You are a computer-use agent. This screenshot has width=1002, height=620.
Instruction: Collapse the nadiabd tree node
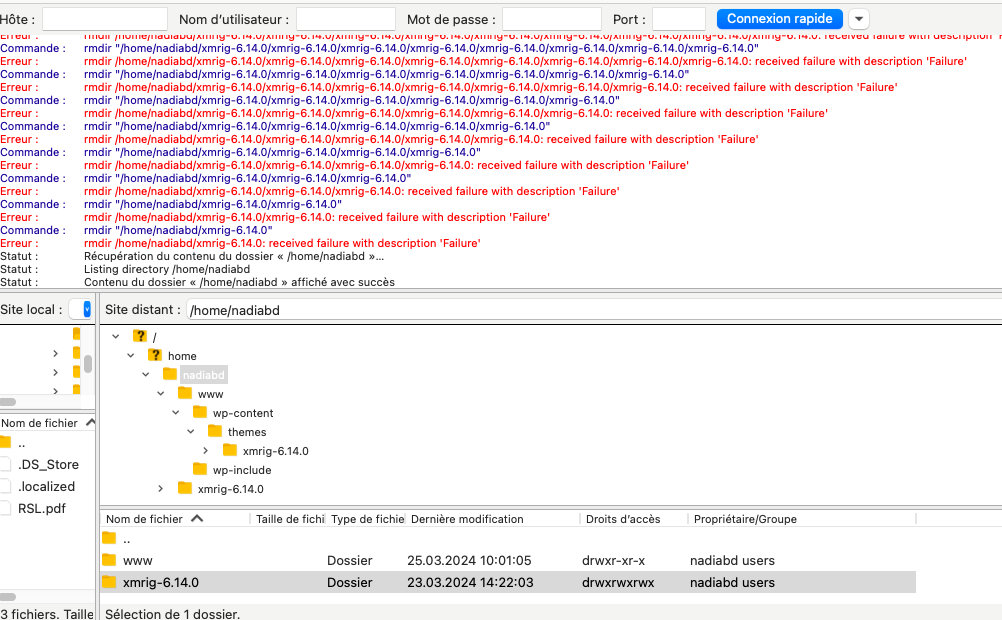click(x=146, y=375)
